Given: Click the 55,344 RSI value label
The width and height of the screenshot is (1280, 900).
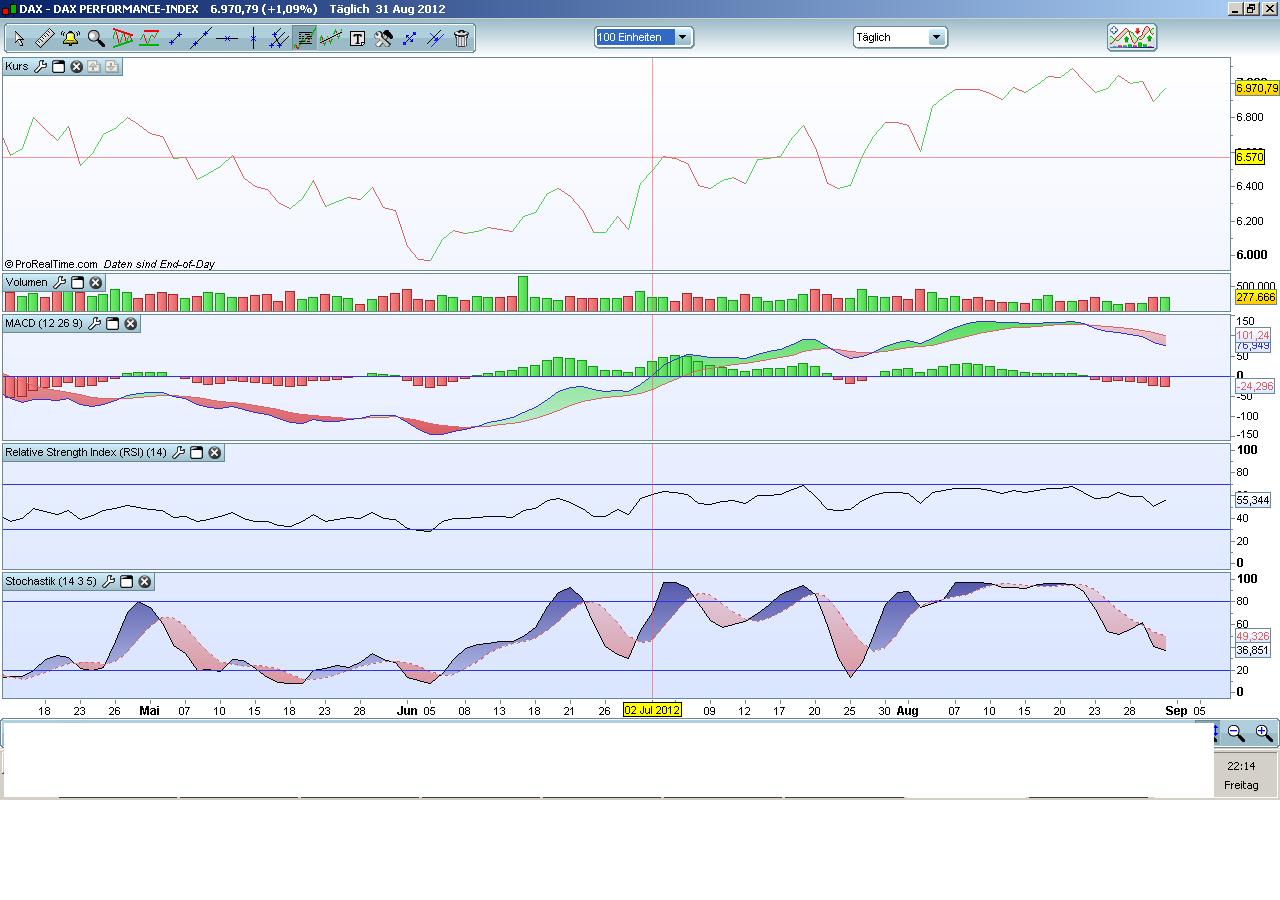Looking at the screenshot, I should click(1253, 500).
